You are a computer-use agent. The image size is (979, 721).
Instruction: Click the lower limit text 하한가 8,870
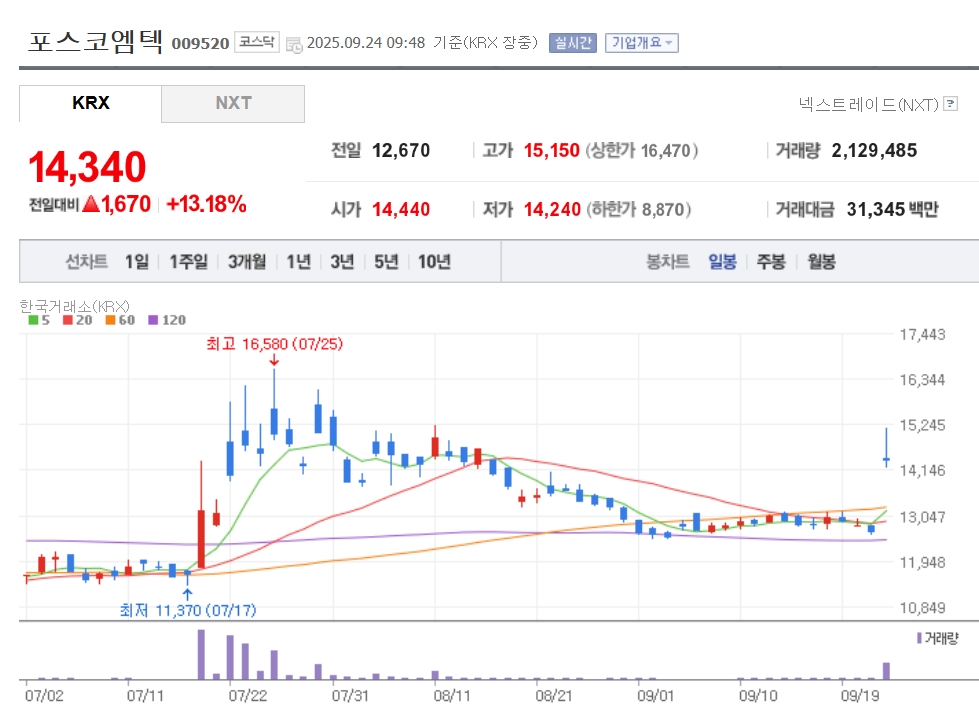click(x=638, y=209)
